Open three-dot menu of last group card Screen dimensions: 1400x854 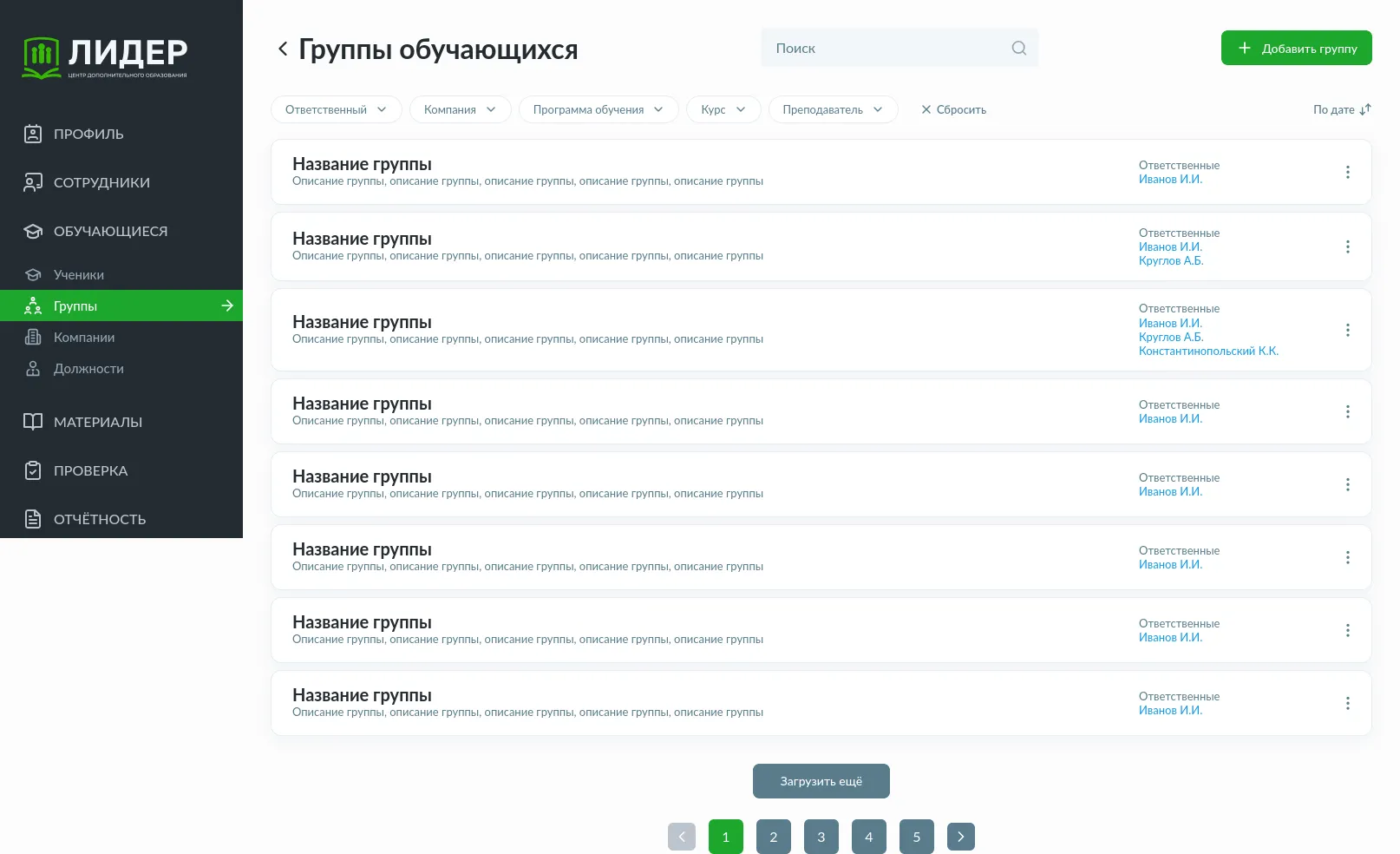(x=1348, y=703)
